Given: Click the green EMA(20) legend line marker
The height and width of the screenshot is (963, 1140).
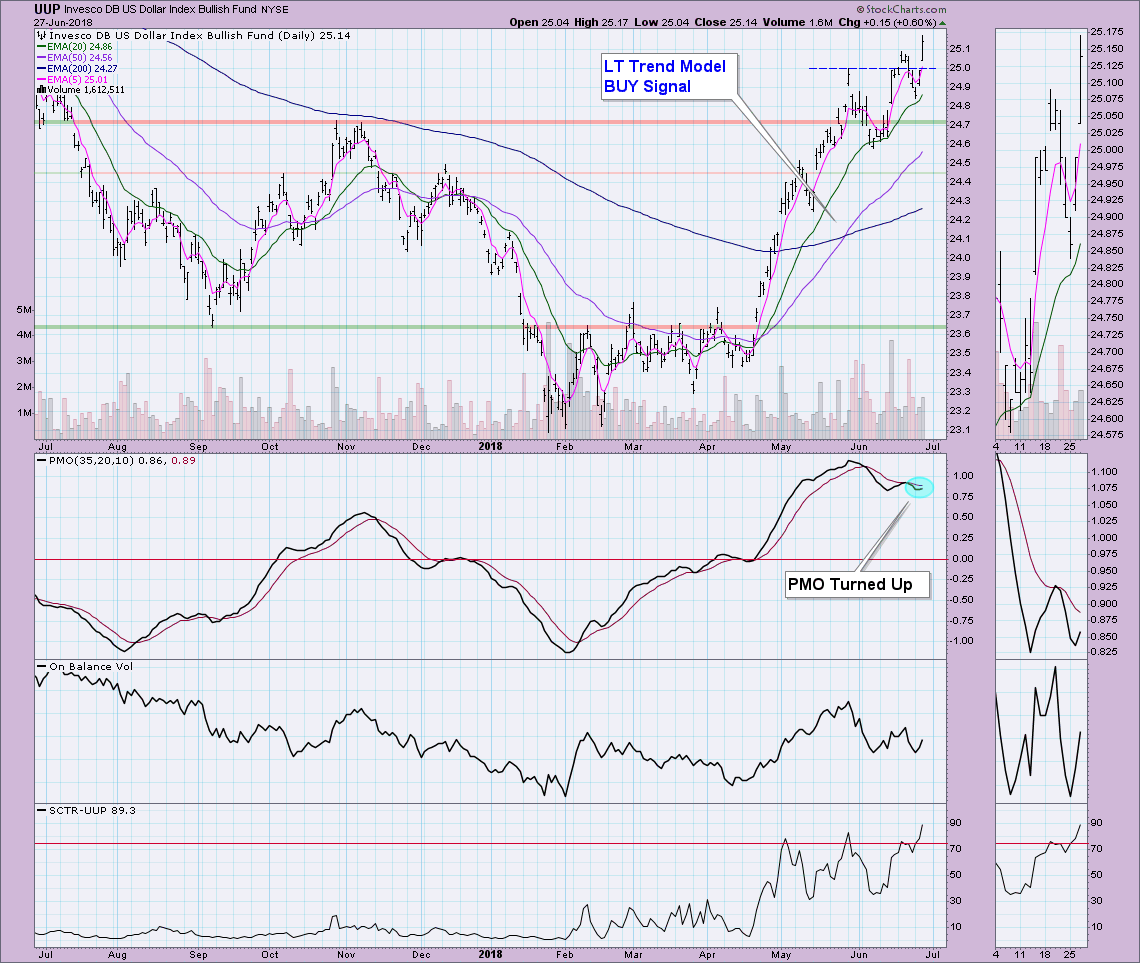Looking at the screenshot, I should click(x=41, y=47).
